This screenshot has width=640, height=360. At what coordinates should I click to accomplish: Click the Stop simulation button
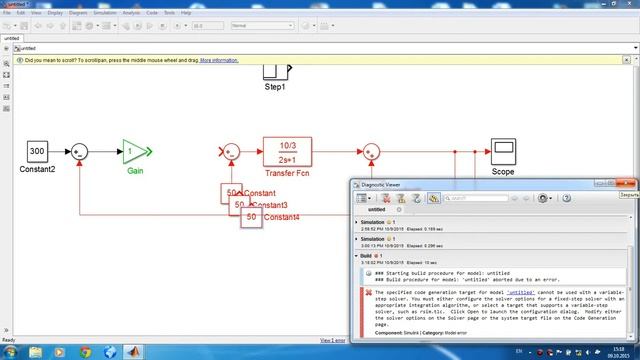click(162, 26)
